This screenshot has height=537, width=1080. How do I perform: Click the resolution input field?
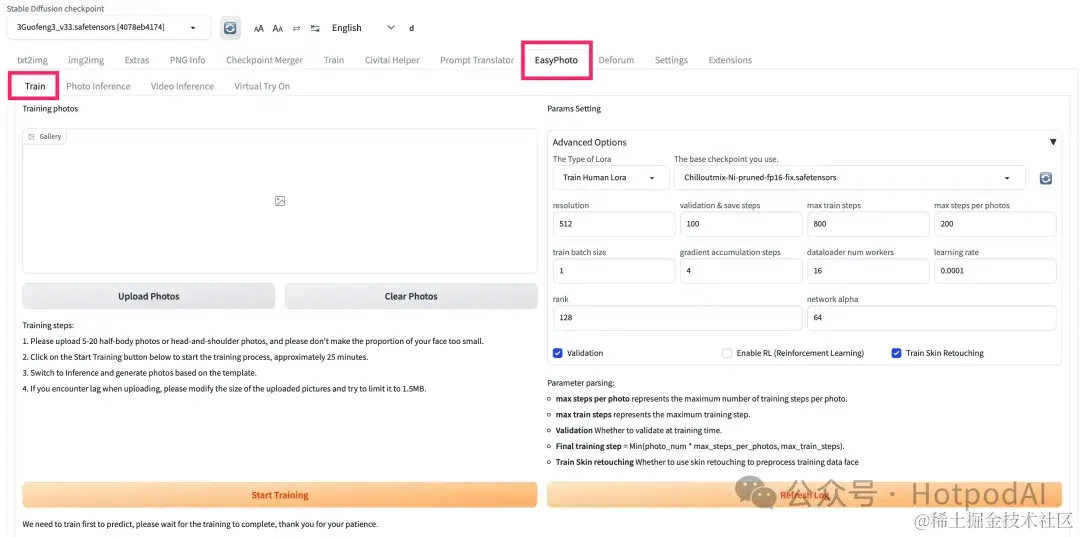pyautogui.click(x=614, y=224)
